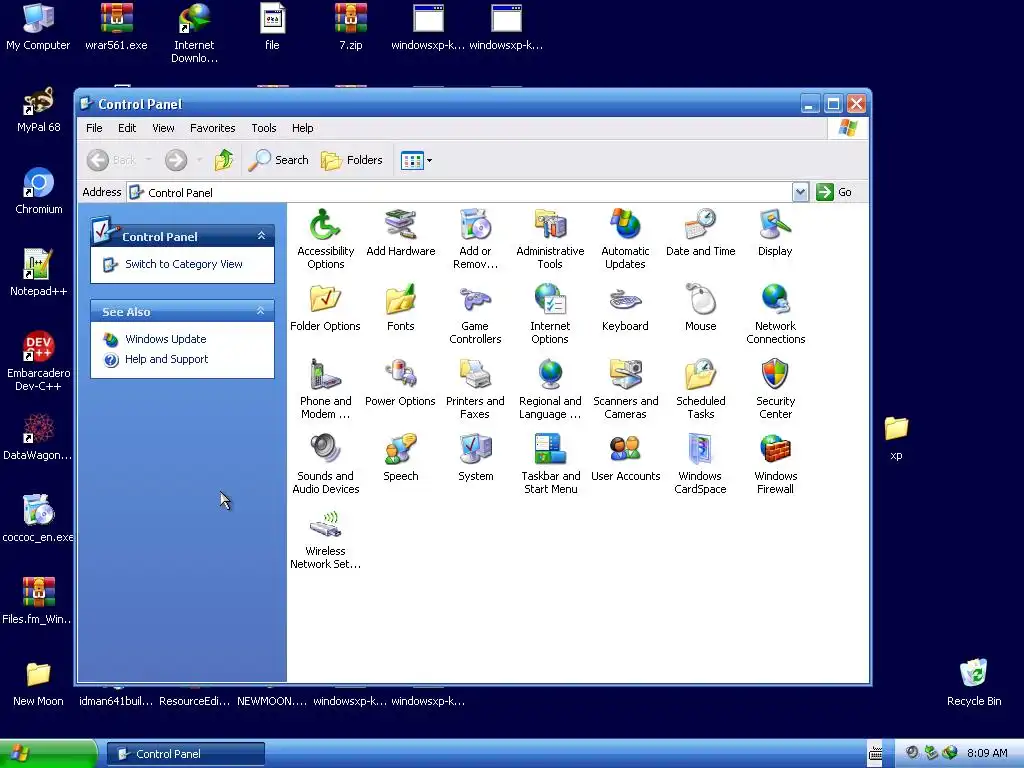Viewport: 1024px width, 768px height.
Task: Select MyPal 68 desktop shortcut
Action: pos(39,109)
